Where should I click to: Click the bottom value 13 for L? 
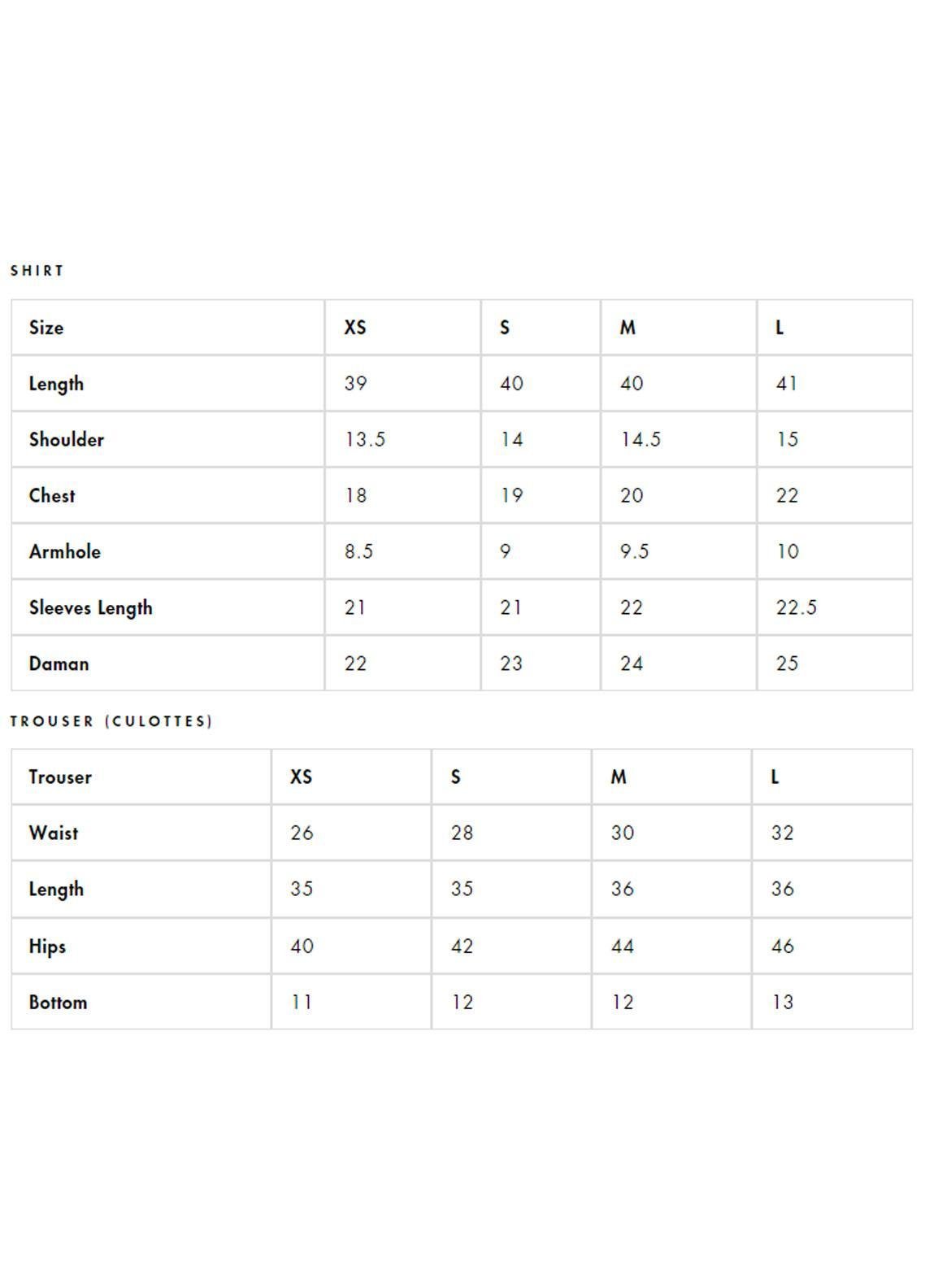tap(782, 1003)
